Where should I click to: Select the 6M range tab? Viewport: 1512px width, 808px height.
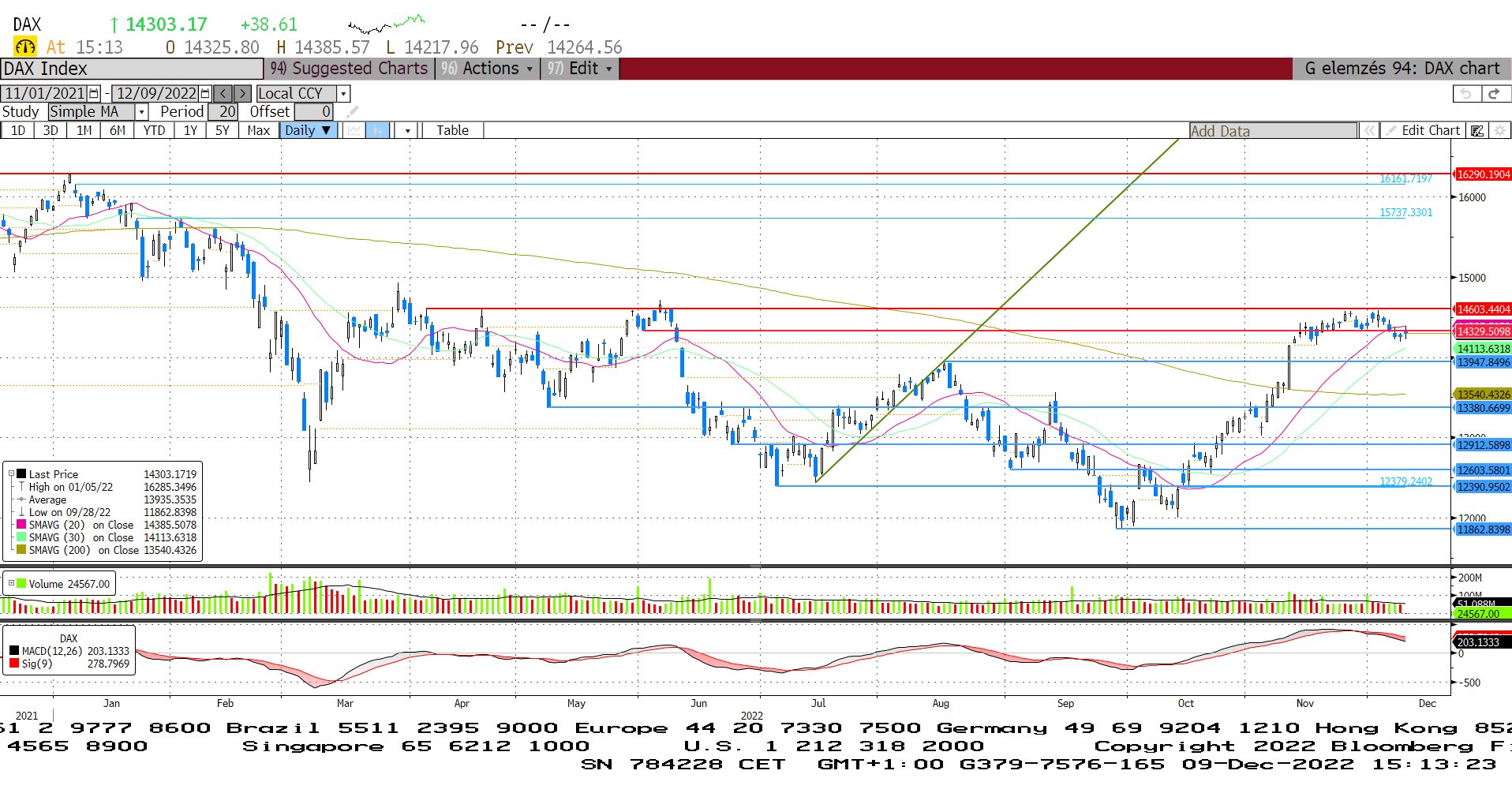(x=118, y=130)
